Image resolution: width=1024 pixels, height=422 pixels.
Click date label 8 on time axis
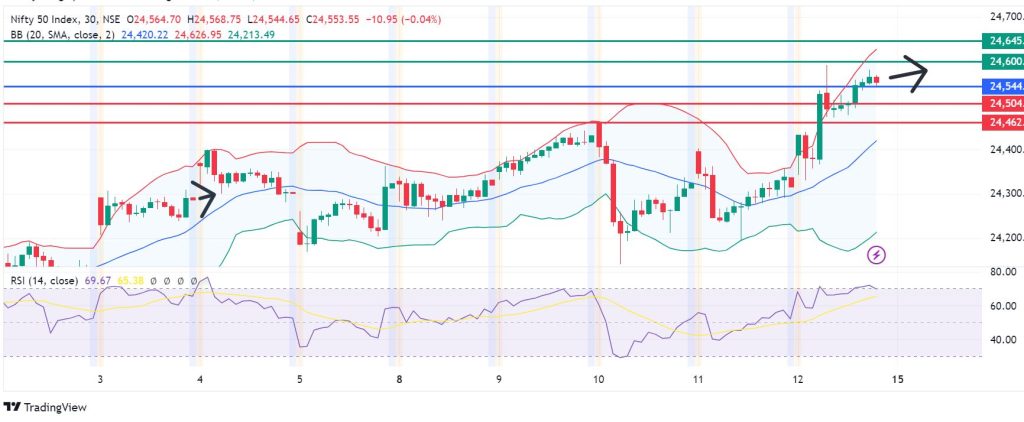pyautogui.click(x=398, y=379)
